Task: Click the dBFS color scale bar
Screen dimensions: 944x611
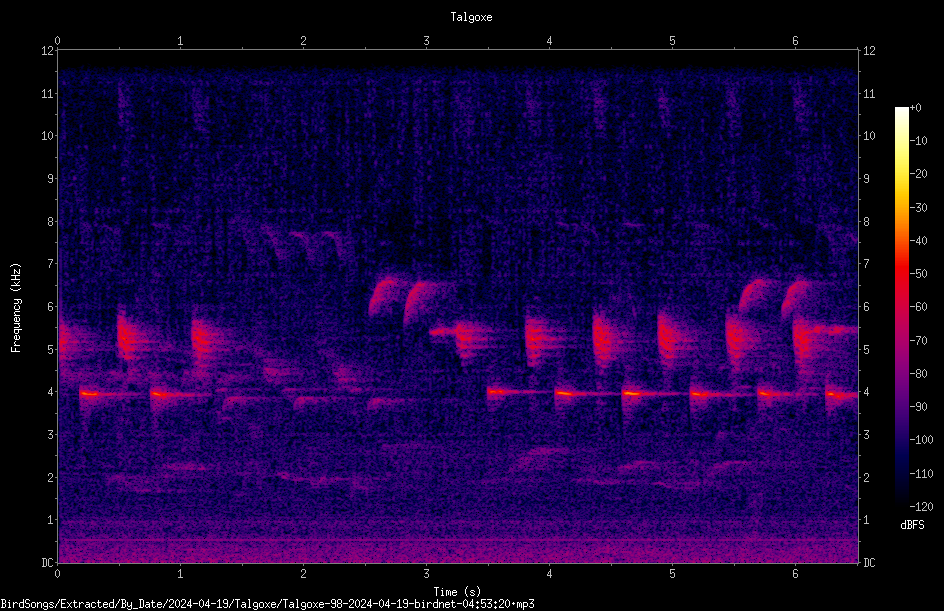Action: click(x=901, y=306)
